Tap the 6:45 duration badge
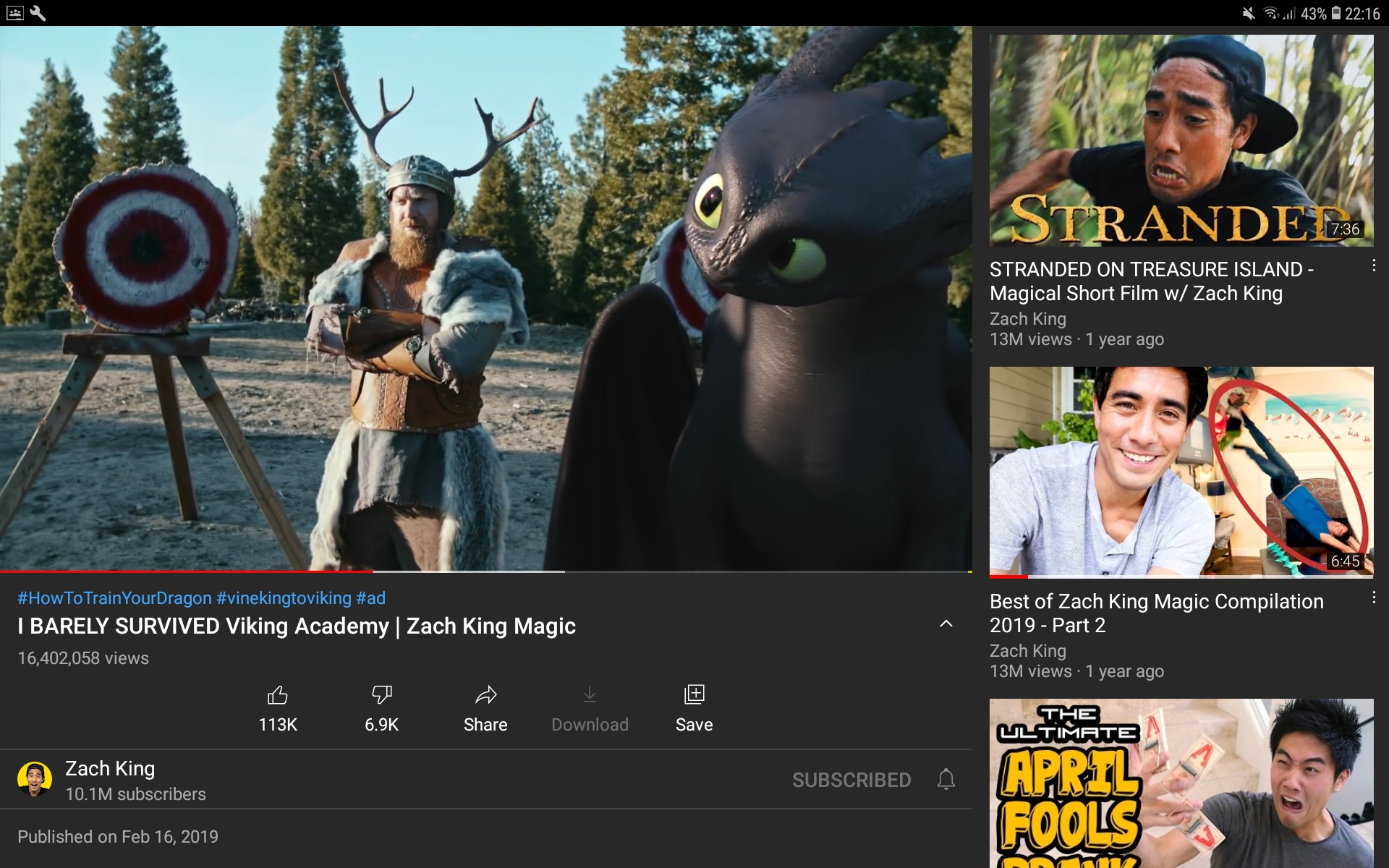Screen dimensions: 1389x868 [1345, 561]
